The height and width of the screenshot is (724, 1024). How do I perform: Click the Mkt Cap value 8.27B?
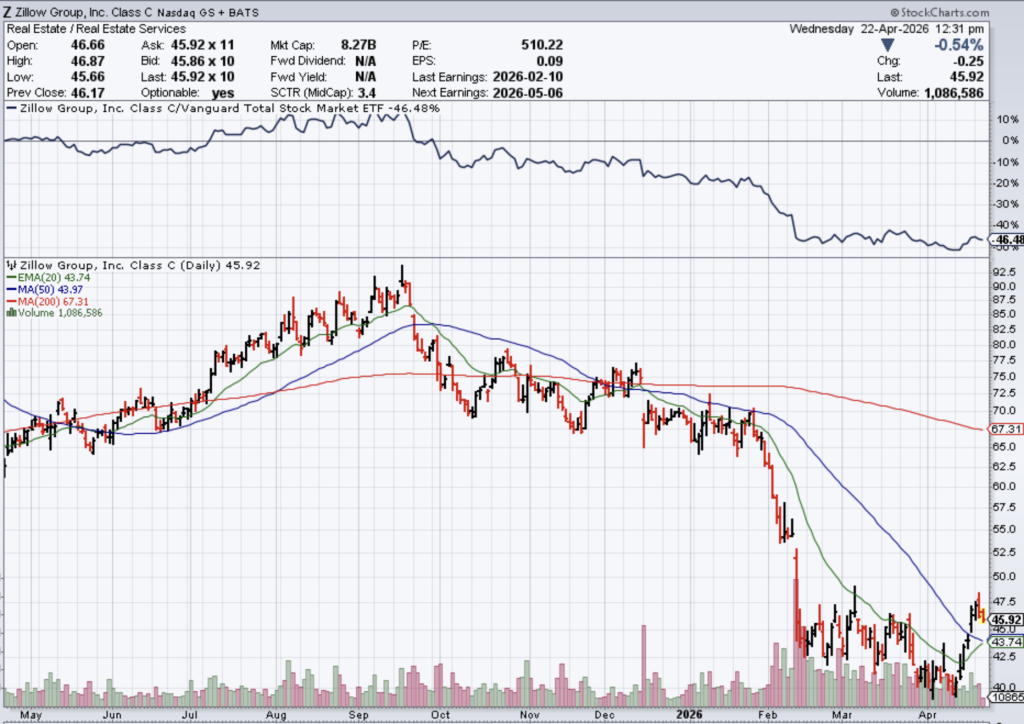click(x=359, y=45)
